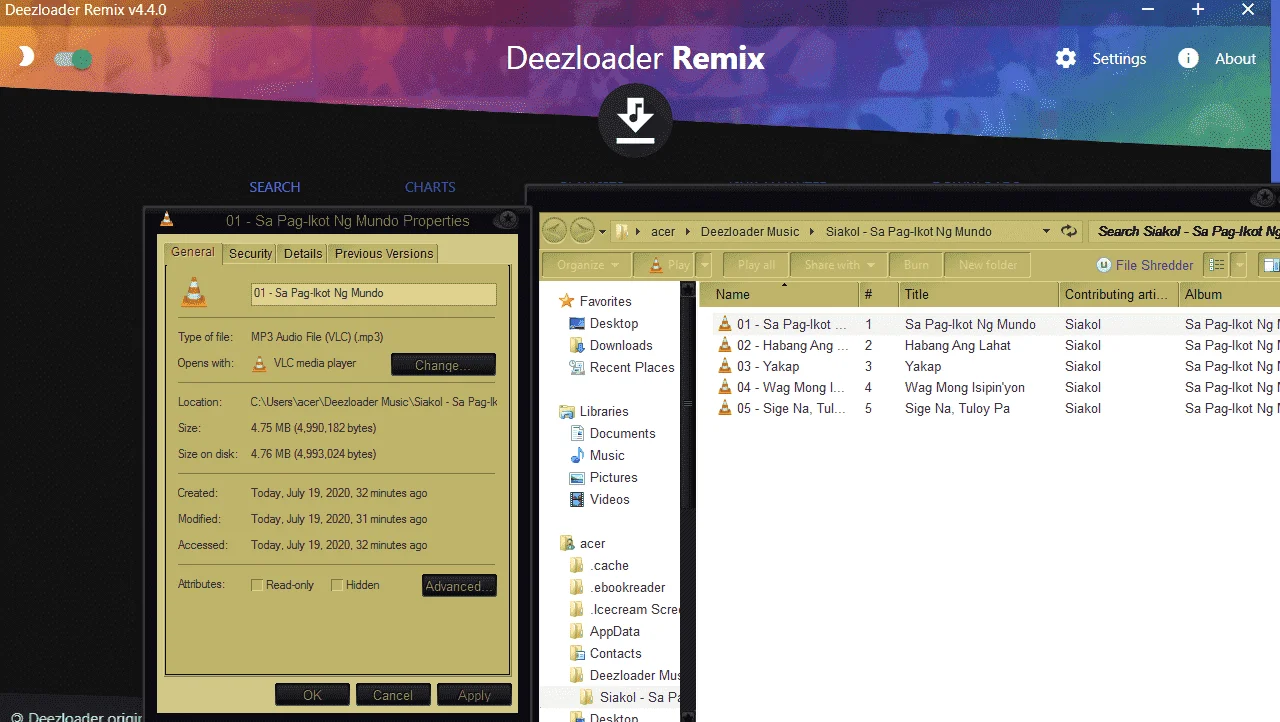The image size is (1280, 722).
Task: Click Favorites star in navigation pane
Action: (567, 301)
